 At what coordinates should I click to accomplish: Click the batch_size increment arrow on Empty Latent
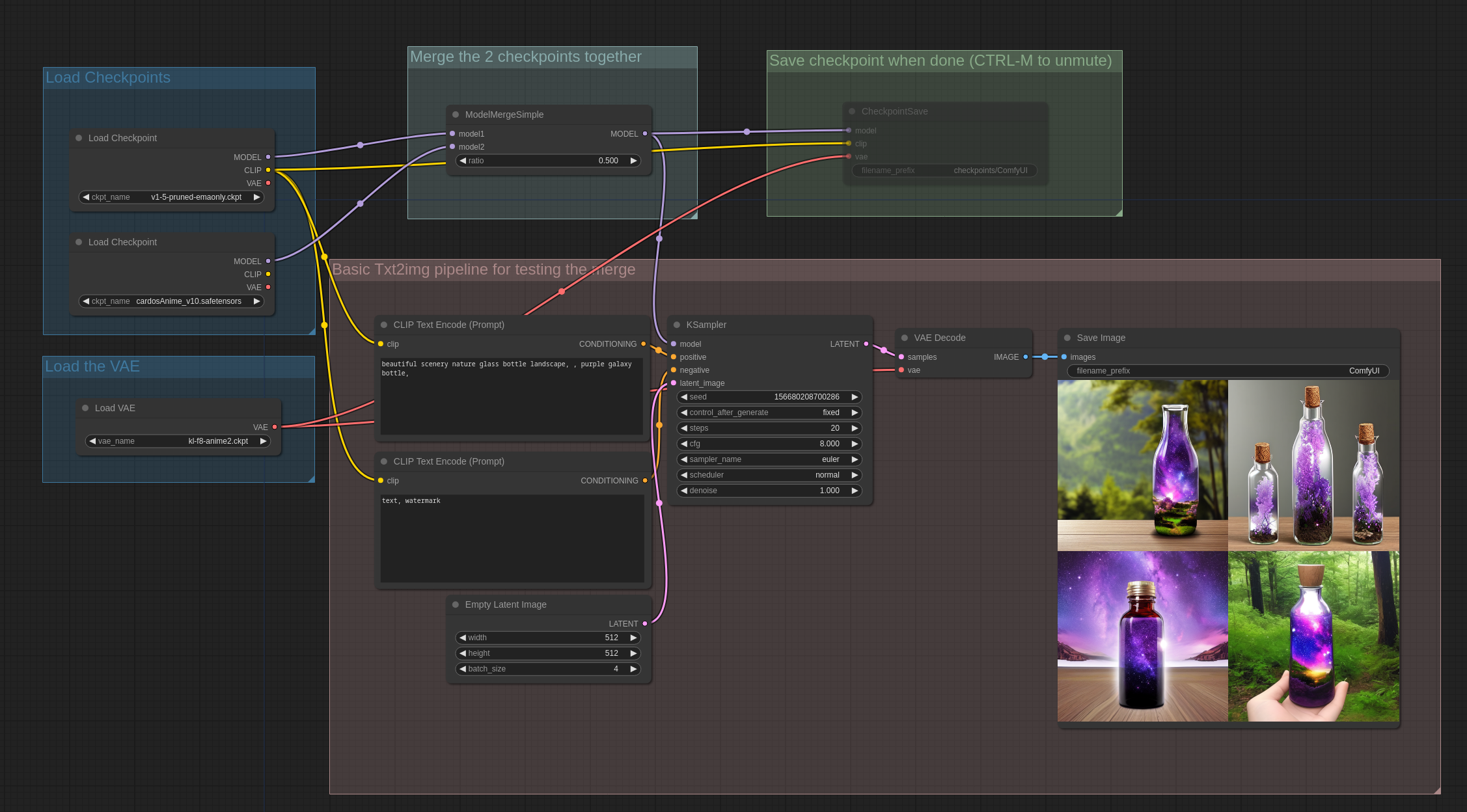(632, 669)
